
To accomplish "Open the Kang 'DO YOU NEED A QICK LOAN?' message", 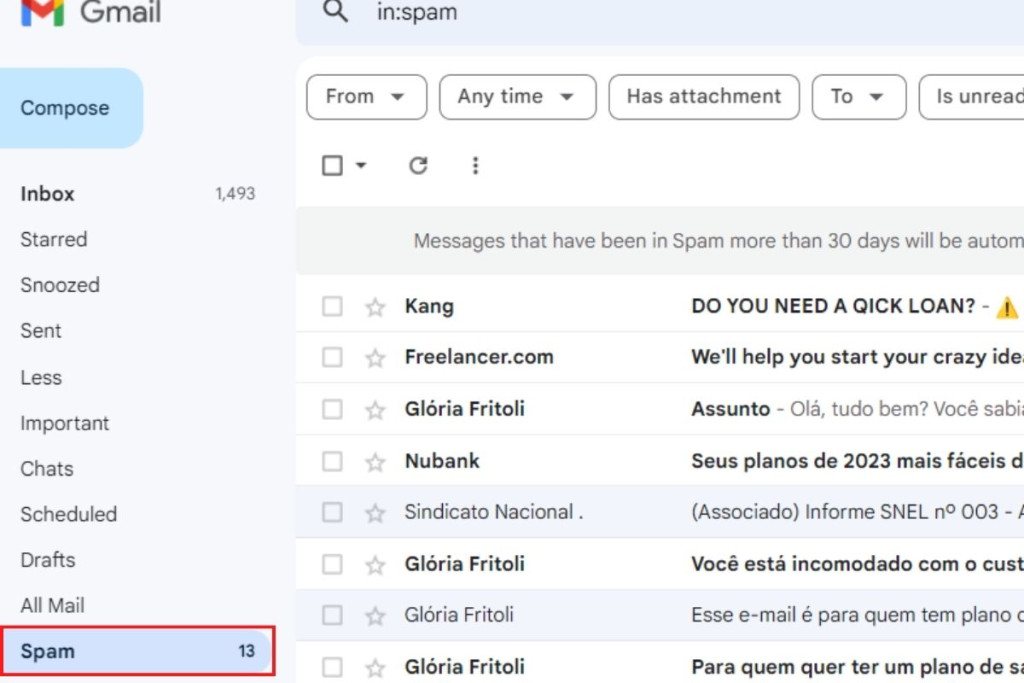I will [660, 306].
